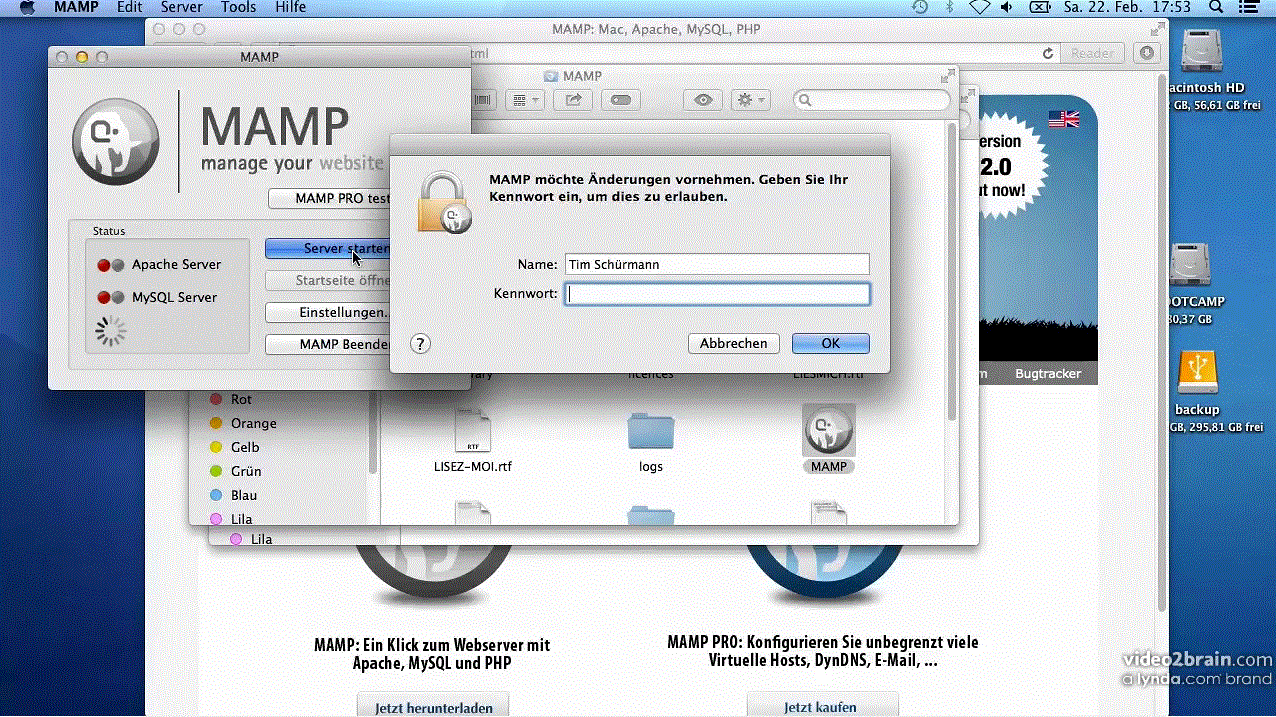Open the MAMP application menu
The width and height of the screenshot is (1276, 717).
click(x=76, y=8)
